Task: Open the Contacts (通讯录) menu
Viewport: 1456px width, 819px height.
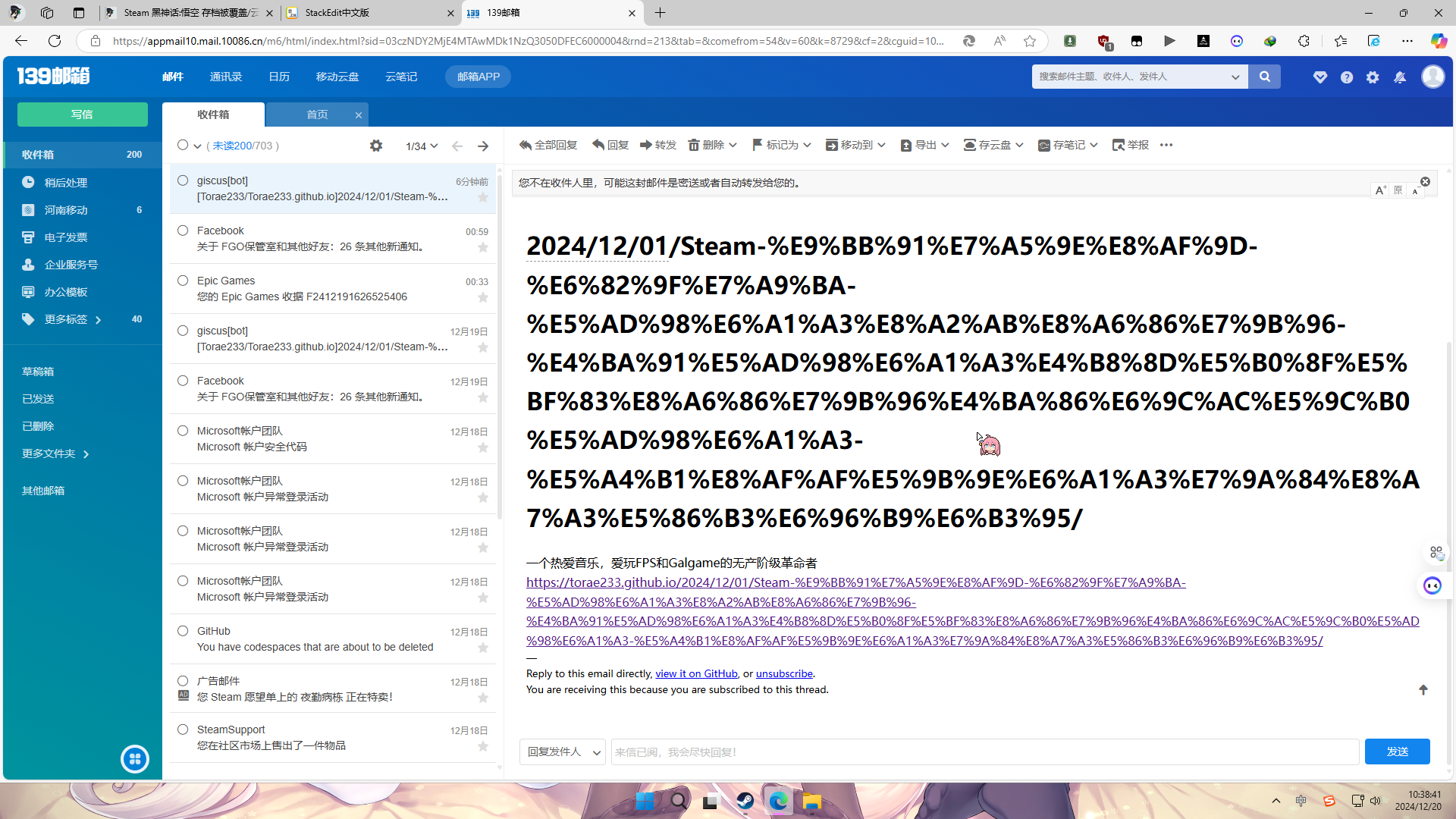Action: tap(226, 77)
